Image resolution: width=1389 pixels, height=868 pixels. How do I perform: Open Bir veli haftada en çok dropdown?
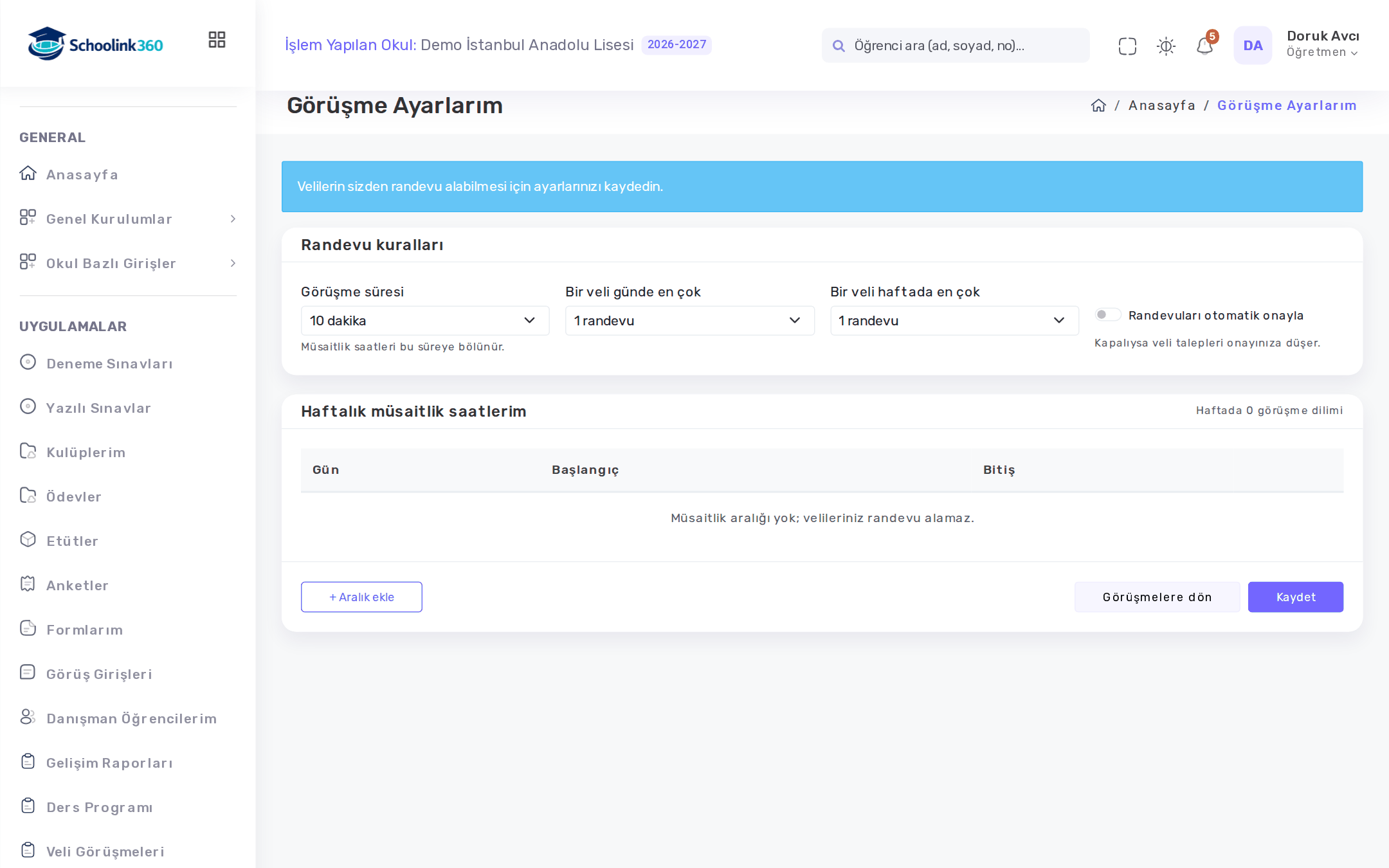pos(954,320)
